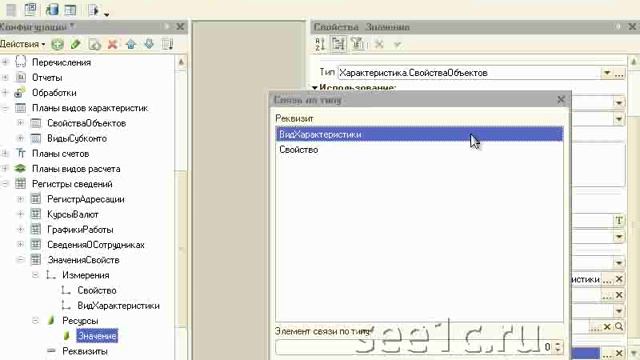Select РегистрАдресации in the tree
640x360 pixels.
[86, 199]
